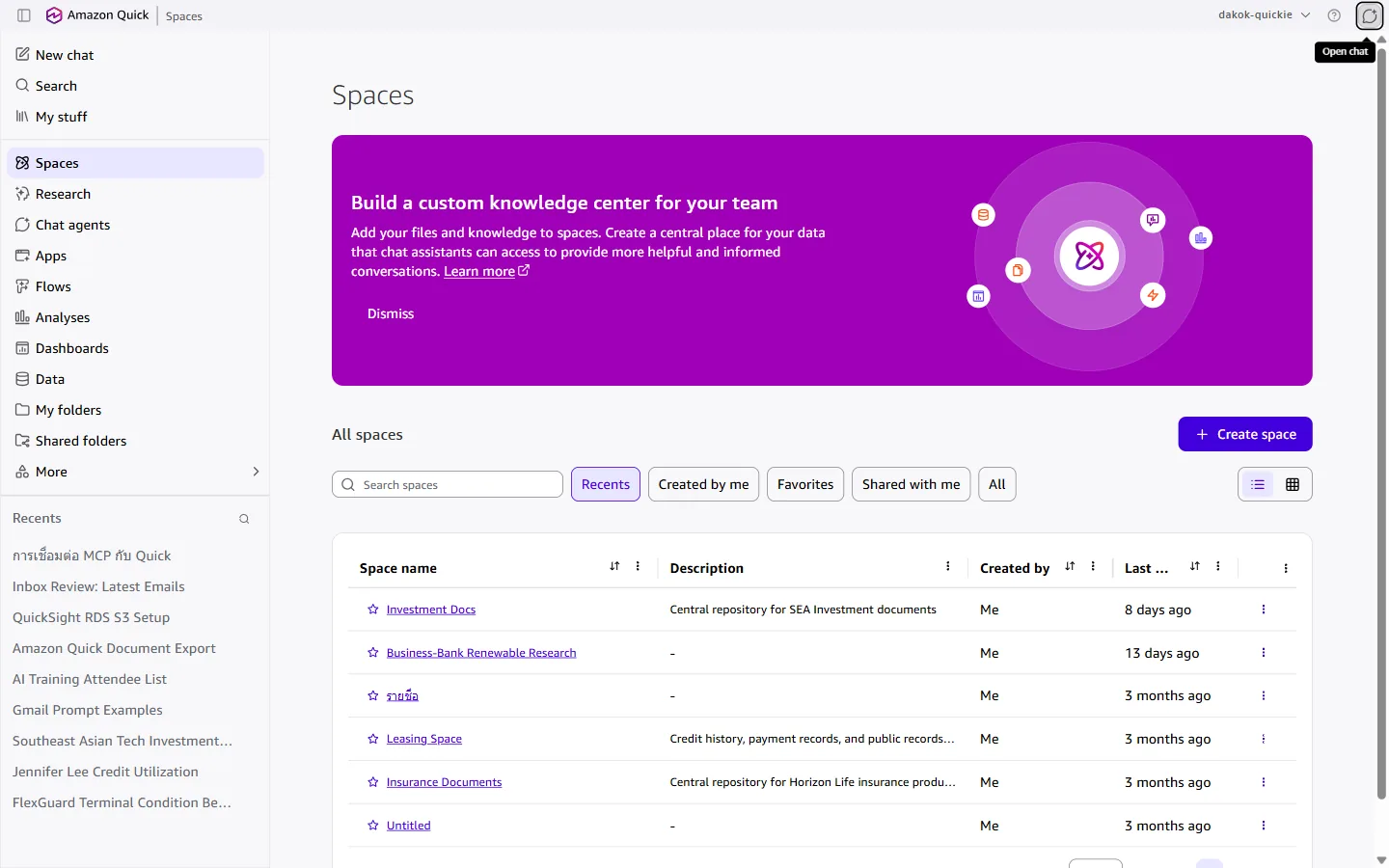
Task: Open actions menu for Insurance Documents row
Action: pos(1264,782)
